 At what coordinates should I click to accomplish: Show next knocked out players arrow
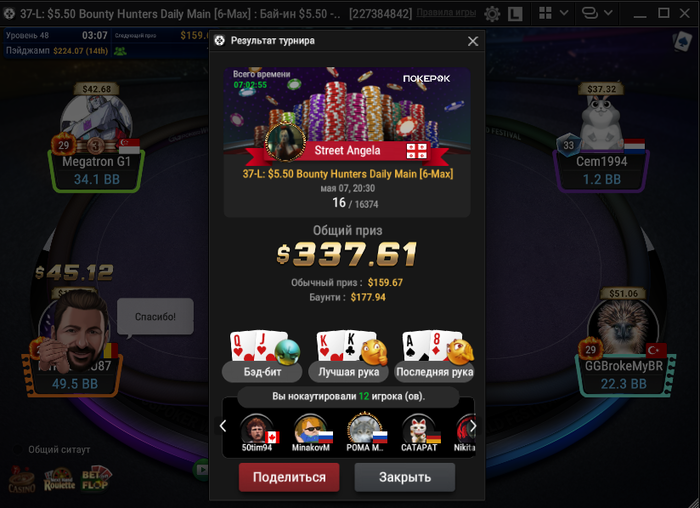tap(473, 426)
